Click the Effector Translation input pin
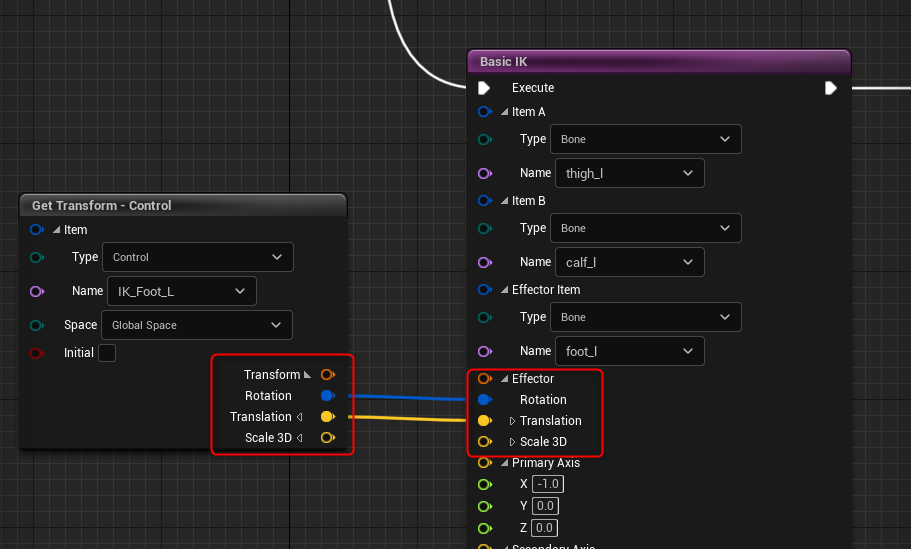The width and height of the screenshot is (911, 549). [x=485, y=420]
